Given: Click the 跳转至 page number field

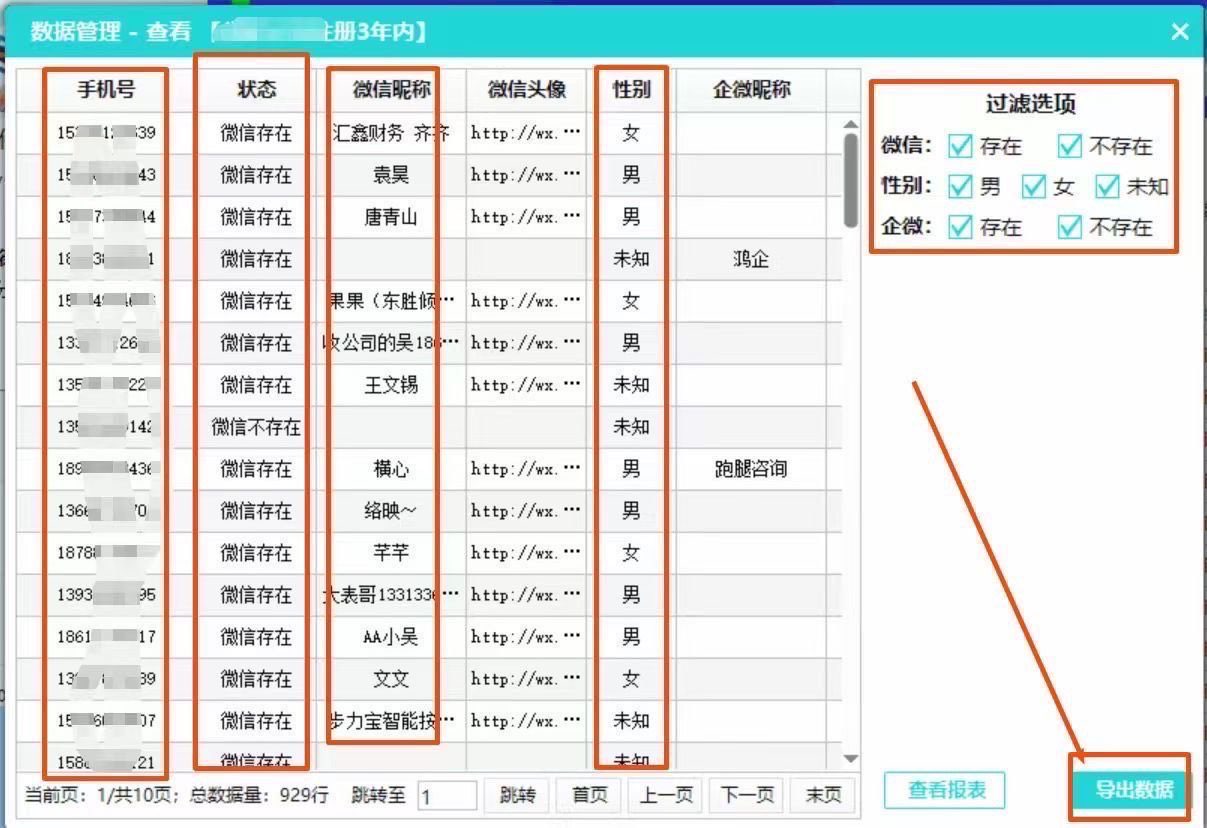Looking at the screenshot, I should [446, 796].
